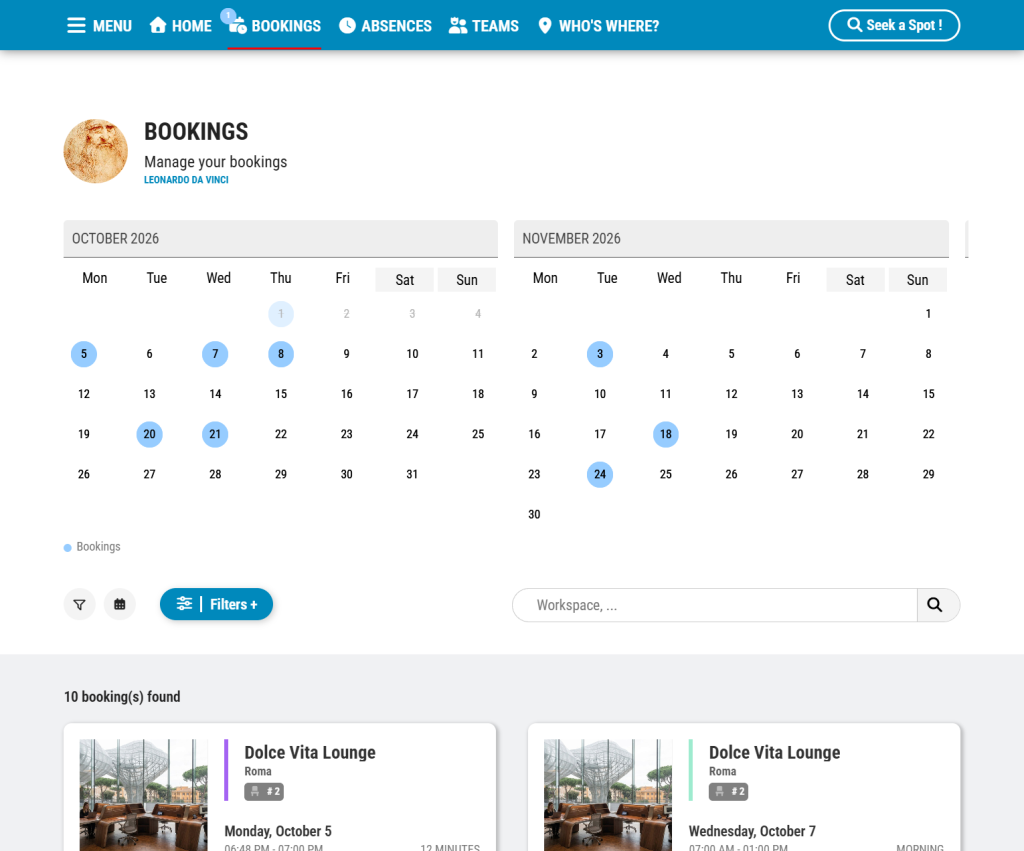Select October 21 booking date
Viewport: 1024px width, 851px height.
coord(215,434)
